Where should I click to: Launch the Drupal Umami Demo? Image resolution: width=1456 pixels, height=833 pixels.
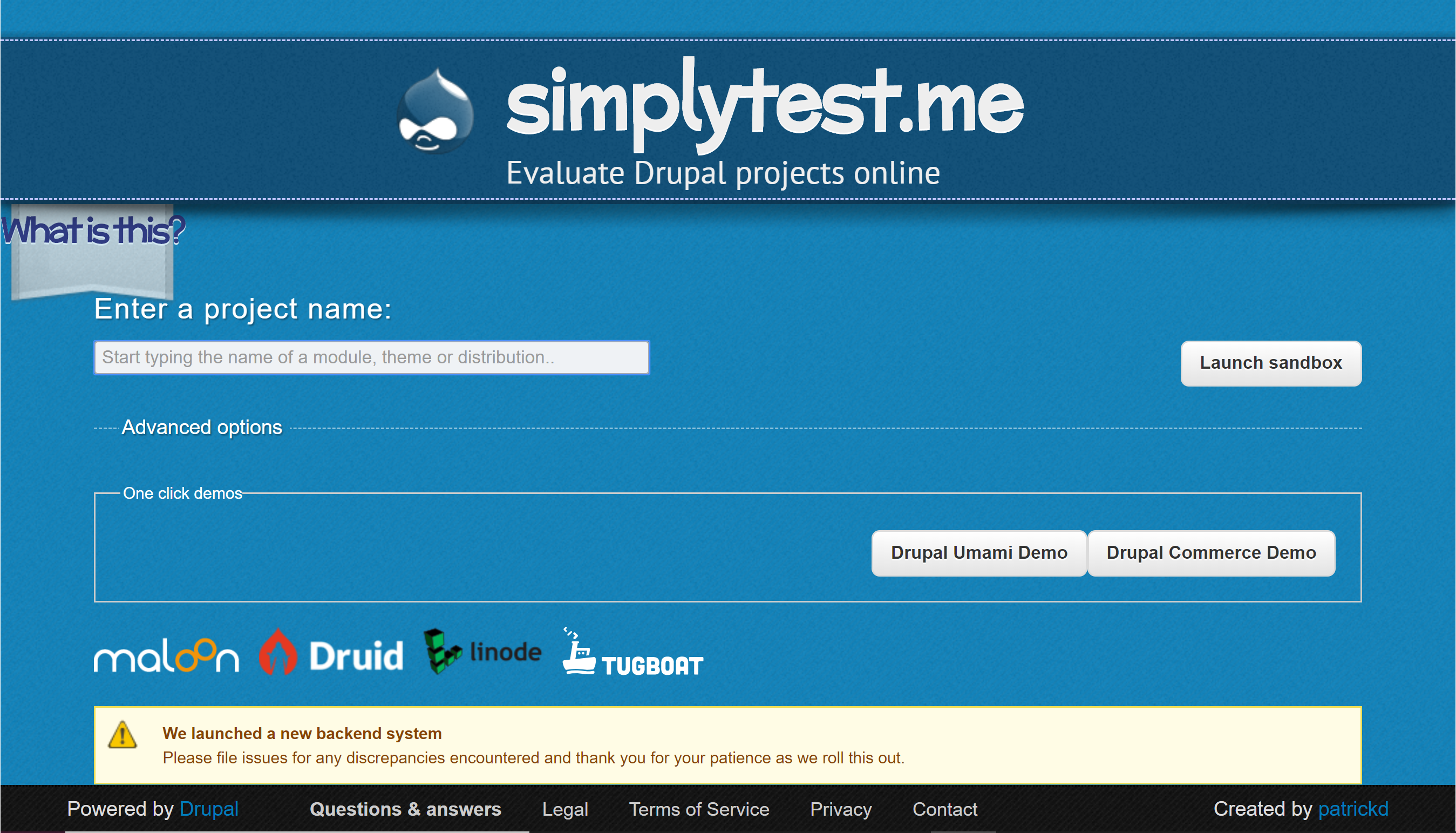coord(978,553)
